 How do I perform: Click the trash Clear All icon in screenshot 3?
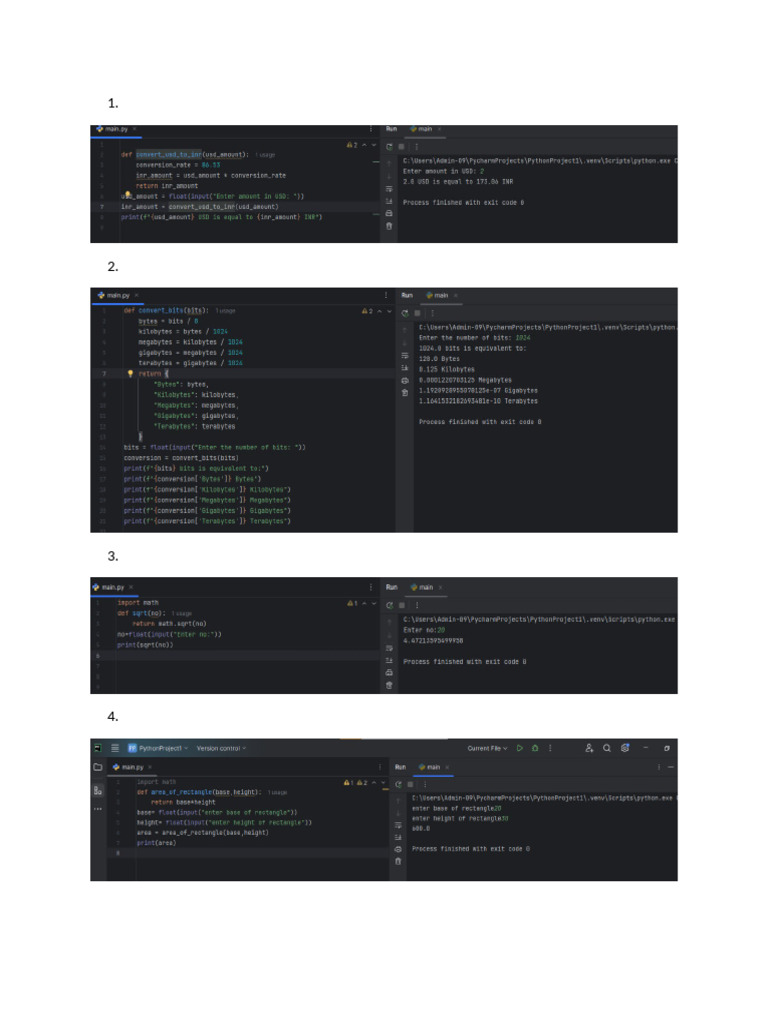tap(389, 685)
